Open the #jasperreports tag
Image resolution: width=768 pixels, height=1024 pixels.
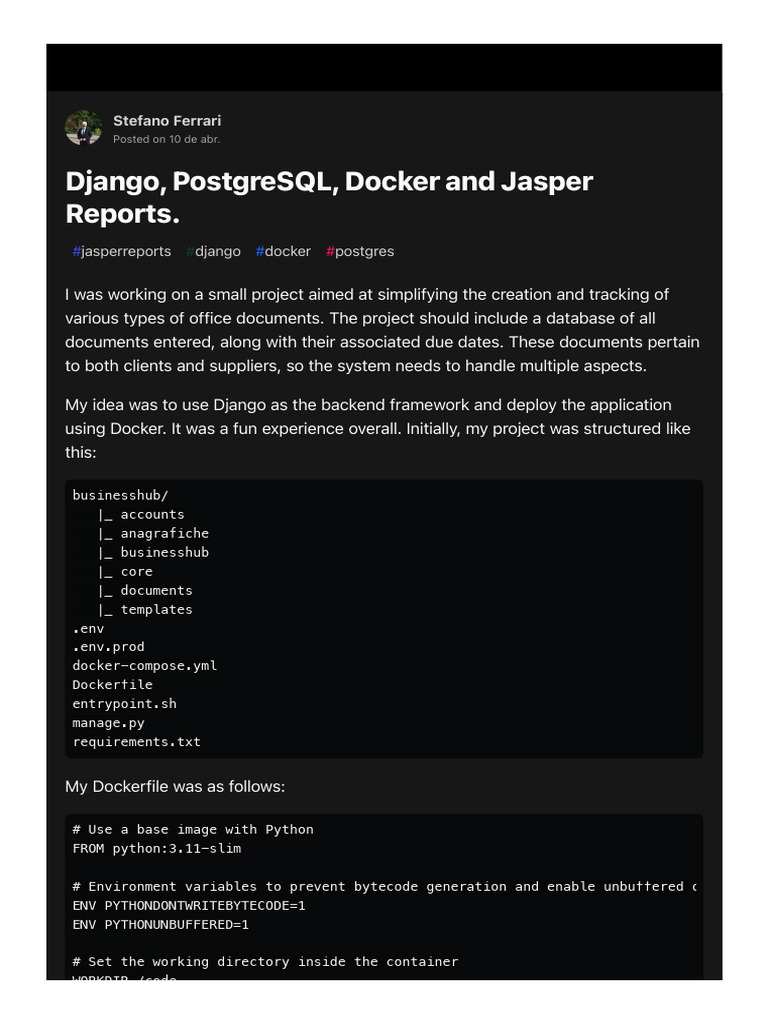[x=121, y=251]
